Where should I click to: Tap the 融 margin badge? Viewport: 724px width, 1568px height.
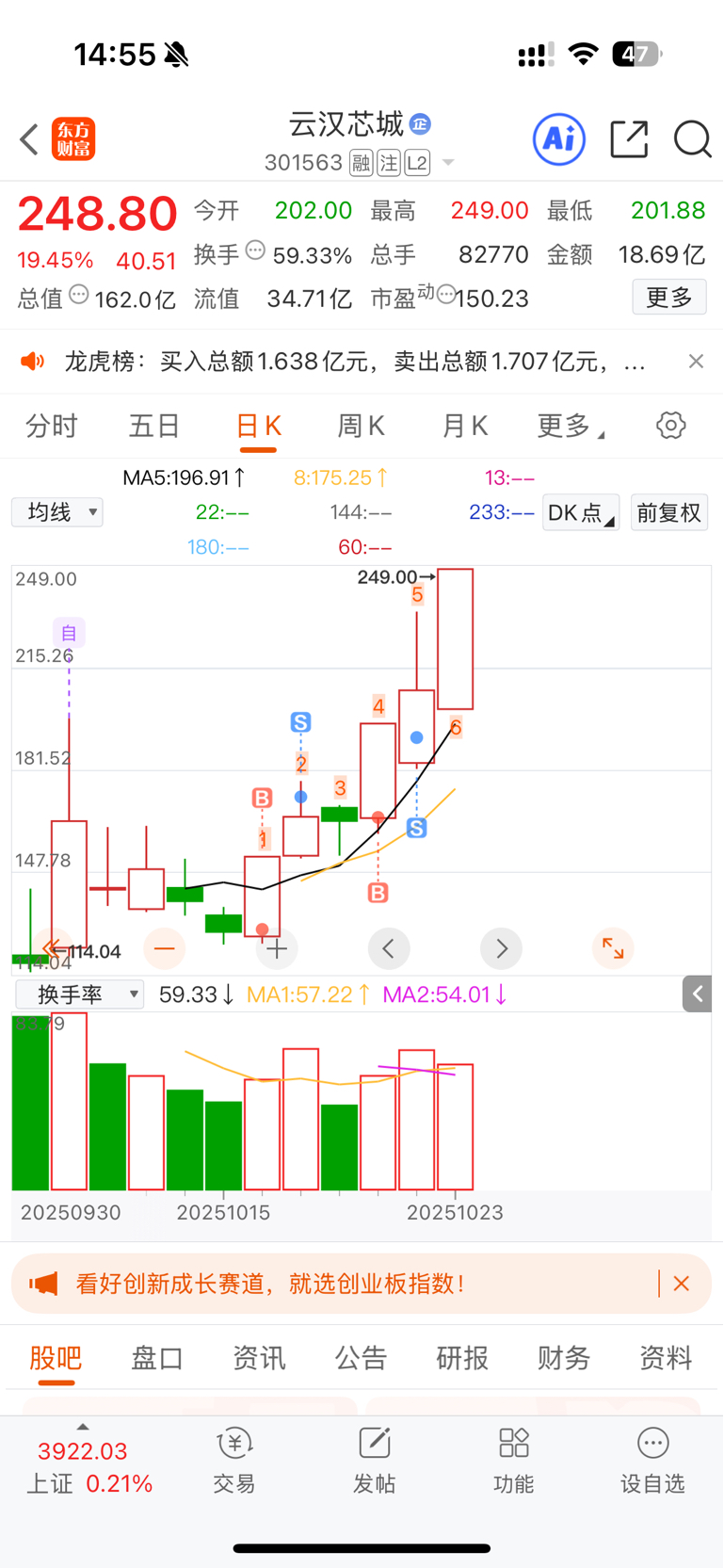362,164
